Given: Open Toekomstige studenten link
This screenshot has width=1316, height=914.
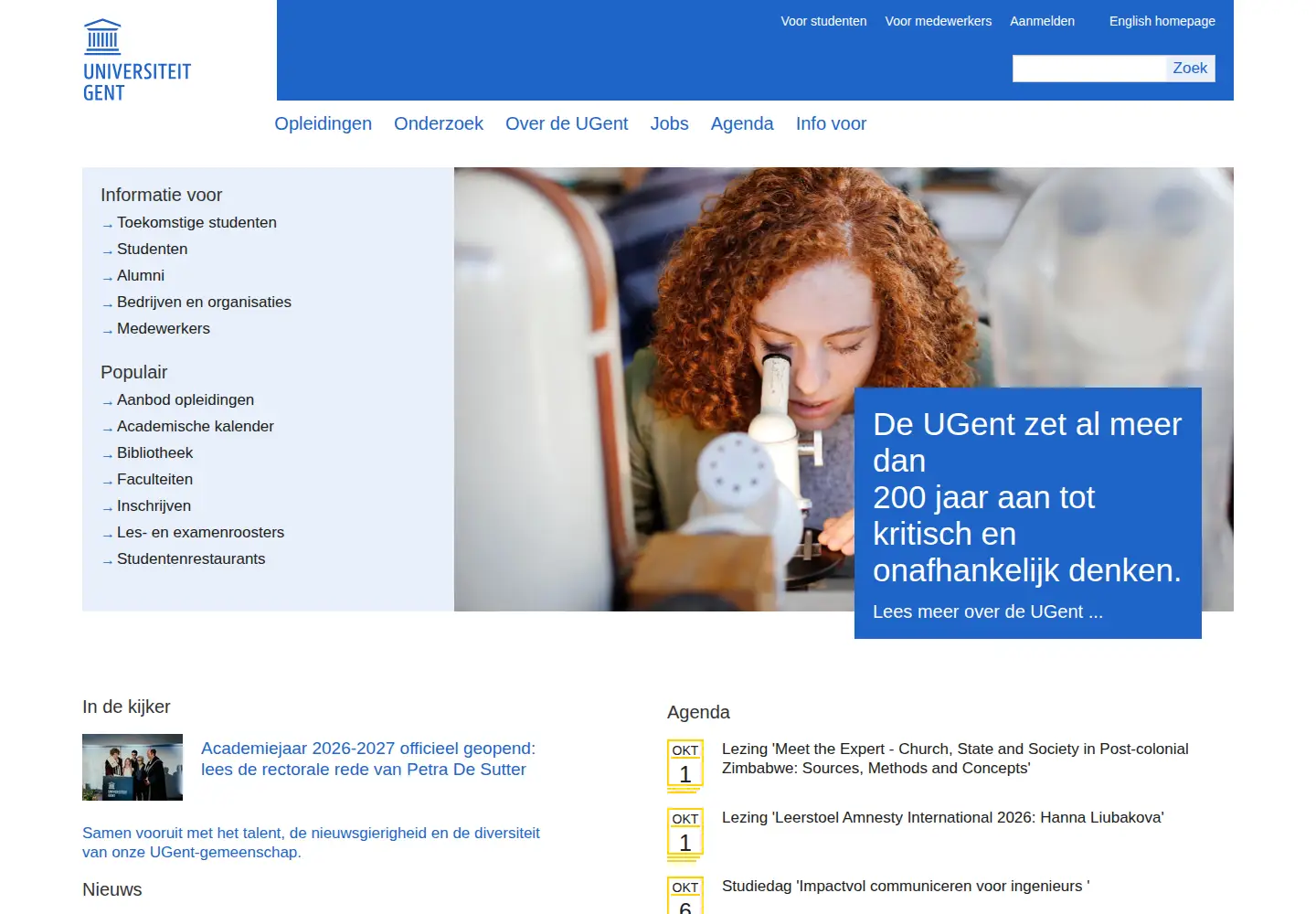Looking at the screenshot, I should pos(196,222).
